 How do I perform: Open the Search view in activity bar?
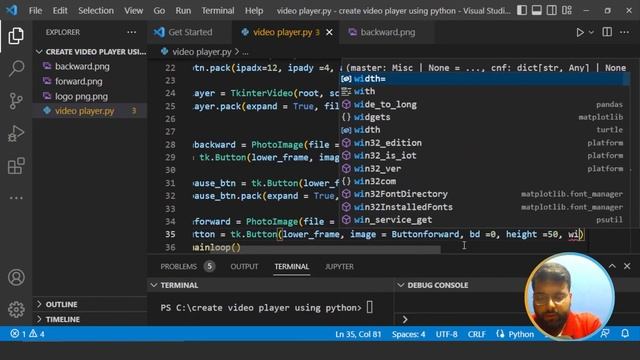click(16, 68)
